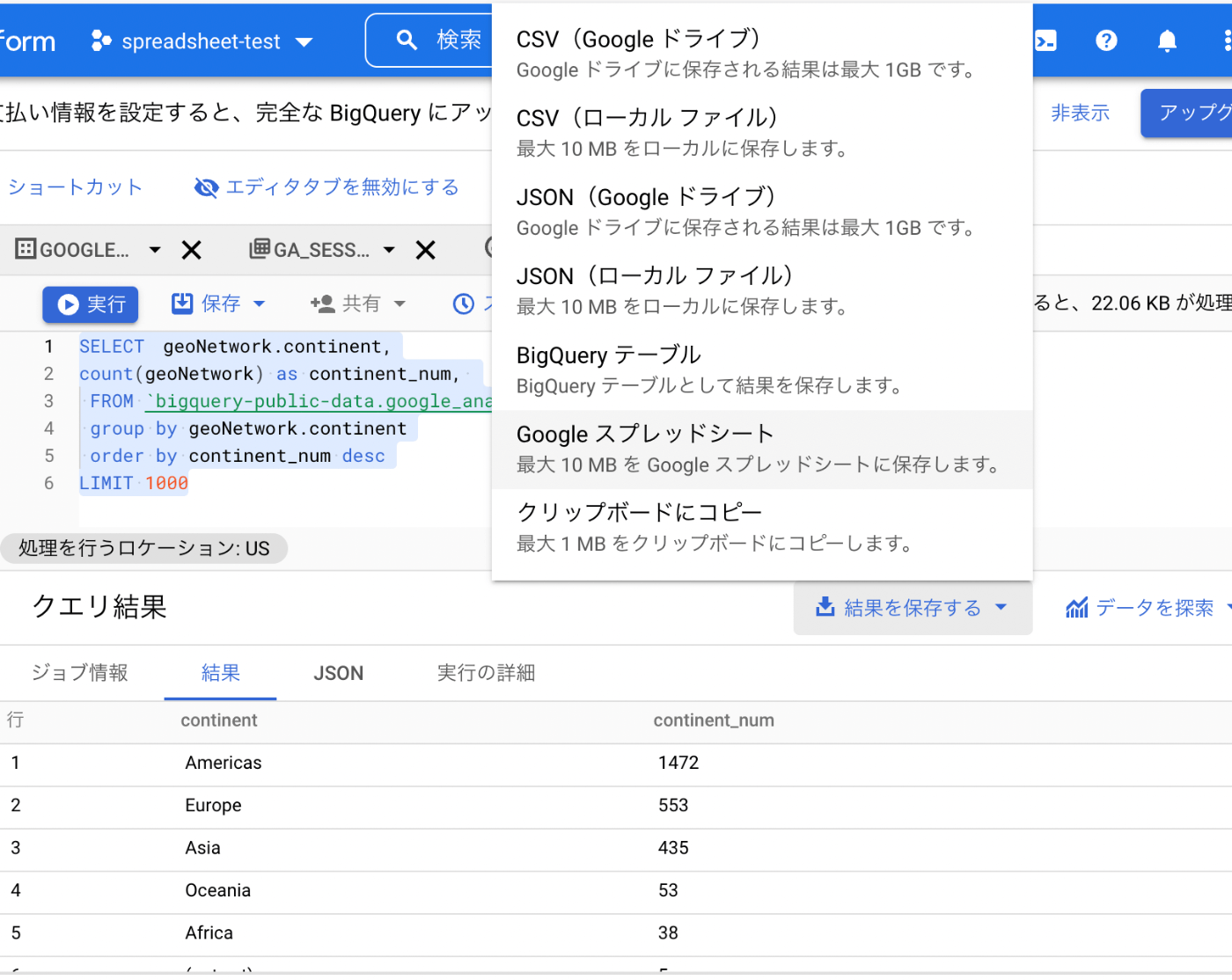
Task: Select JSON（Google ドライブ） save option
Action: click(x=762, y=211)
